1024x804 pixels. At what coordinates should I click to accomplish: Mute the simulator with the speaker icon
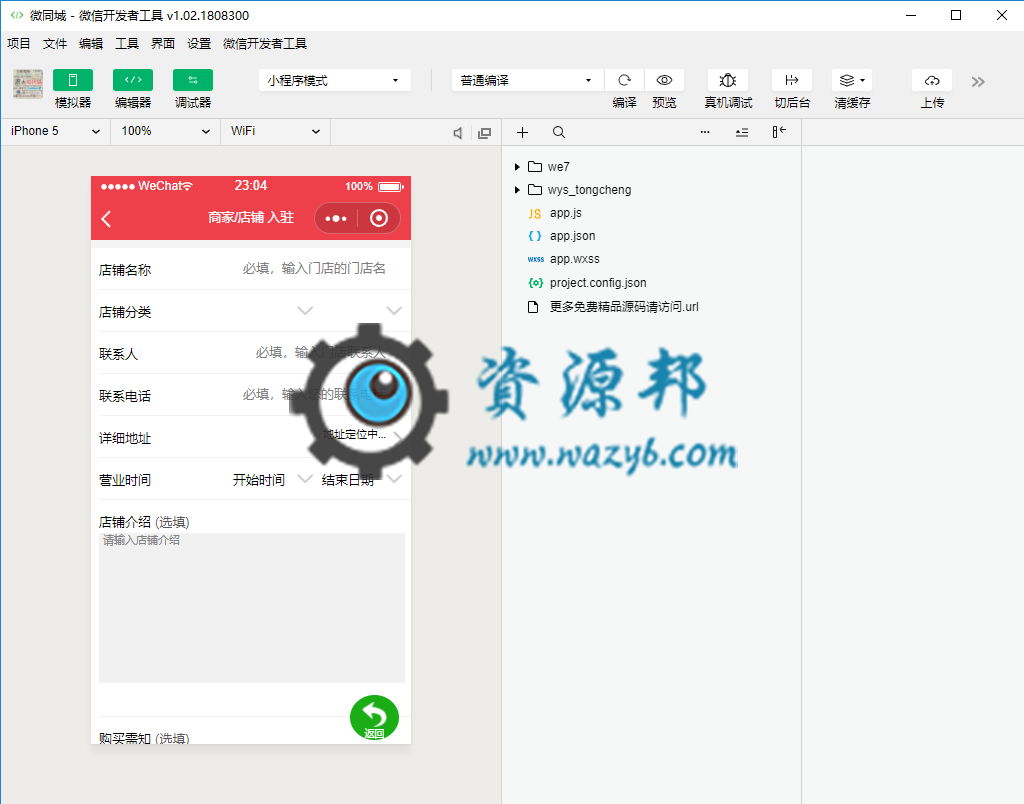pyautogui.click(x=458, y=133)
